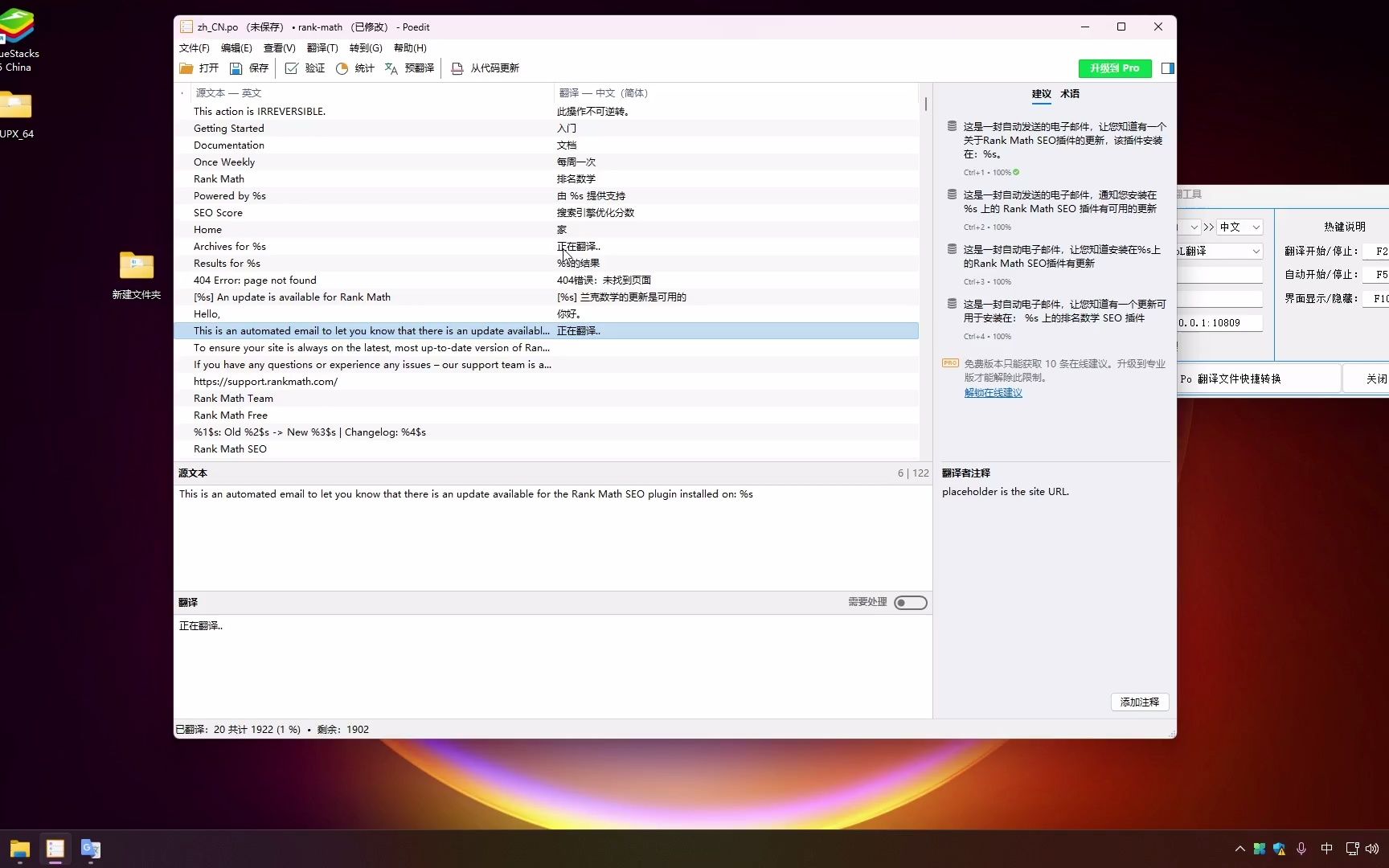The width and height of the screenshot is (1389, 868).
Task: Open the 新建文件夹 desktop folder
Action: pyautogui.click(x=137, y=275)
